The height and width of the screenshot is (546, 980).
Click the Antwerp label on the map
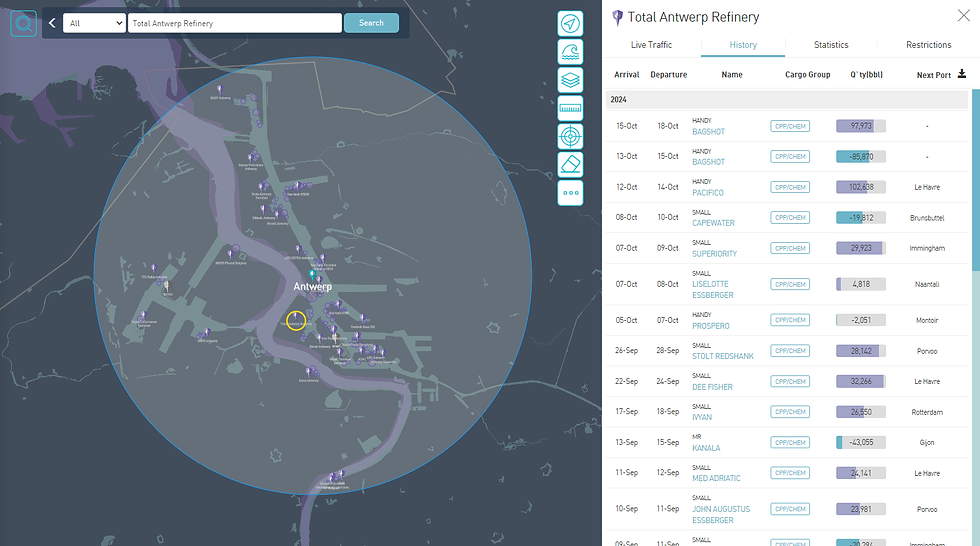point(312,287)
